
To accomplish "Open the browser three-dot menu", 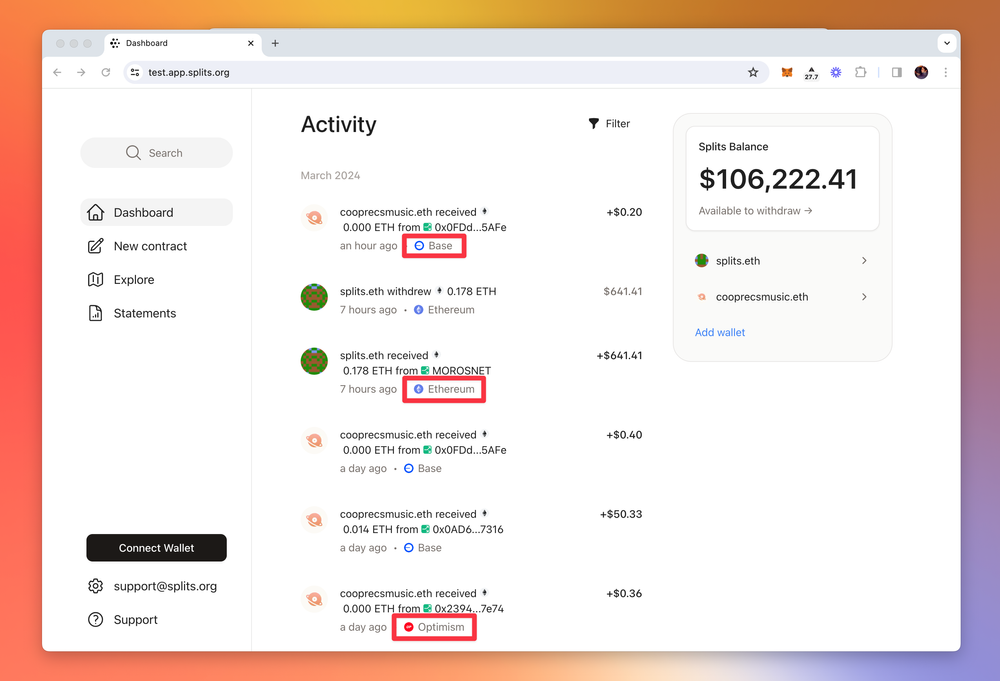I will [x=945, y=72].
